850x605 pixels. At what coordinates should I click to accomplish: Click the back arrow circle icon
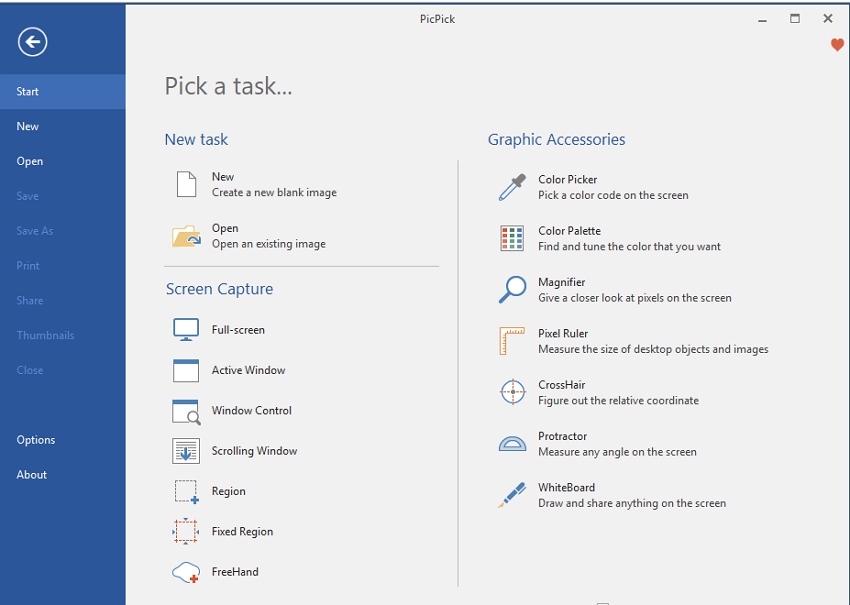click(x=32, y=41)
